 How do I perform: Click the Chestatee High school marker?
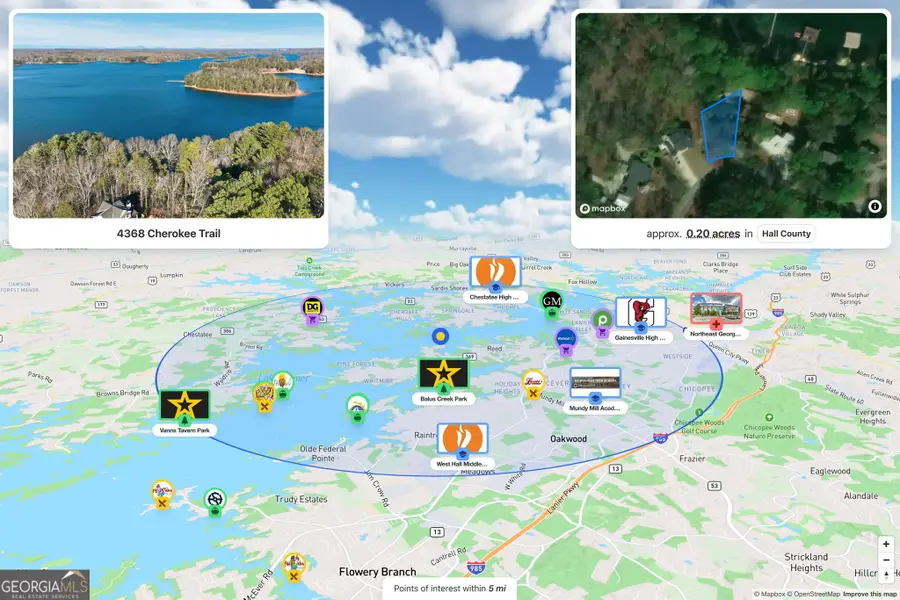point(496,273)
